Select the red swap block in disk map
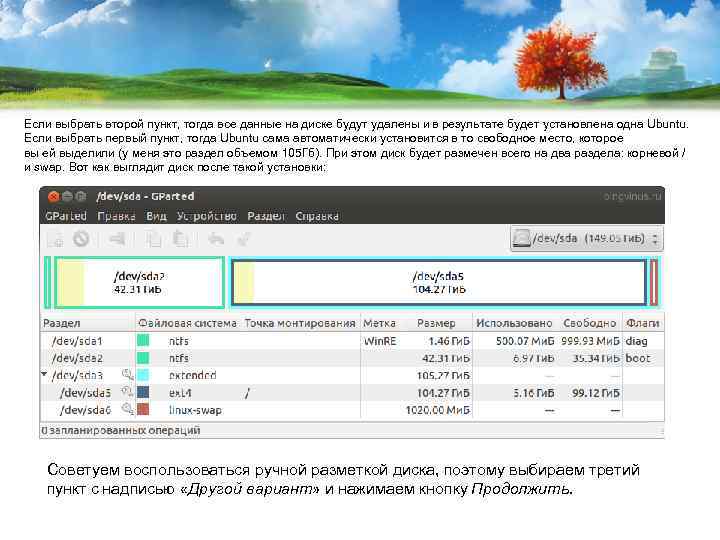 (x=654, y=282)
